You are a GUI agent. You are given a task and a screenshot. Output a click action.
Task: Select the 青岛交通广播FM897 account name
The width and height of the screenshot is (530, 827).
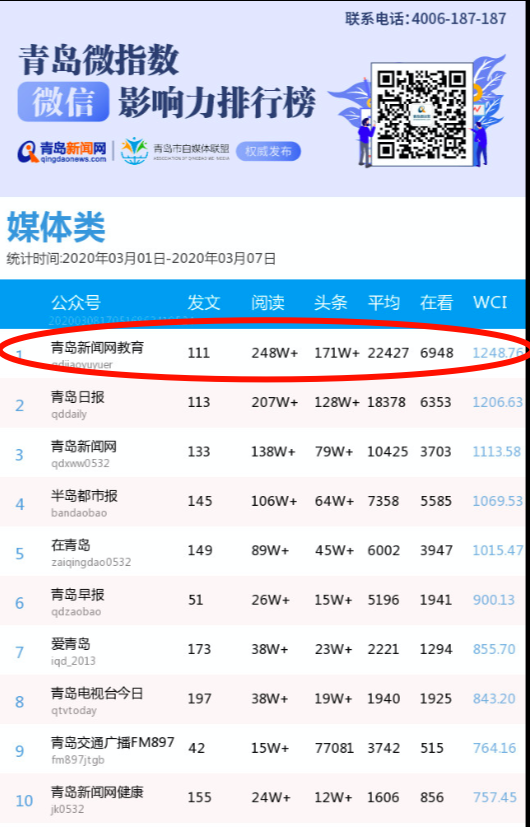coord(112,743)
